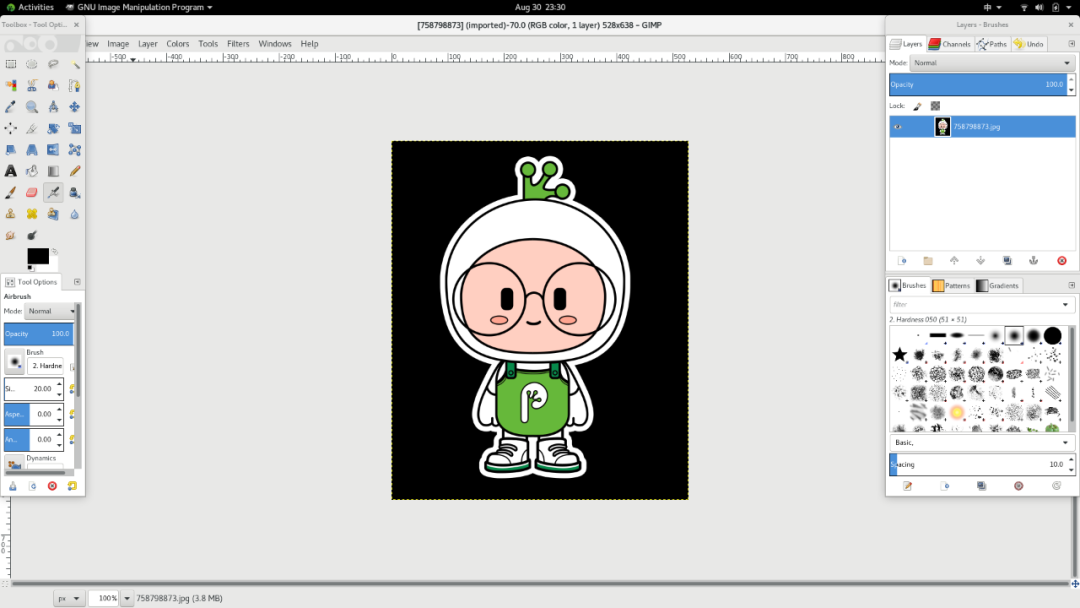Select the Rectangle Select tool
The width and height of the screenshot is (1080, 608).
pyautogui.click(x=11, y=64)
